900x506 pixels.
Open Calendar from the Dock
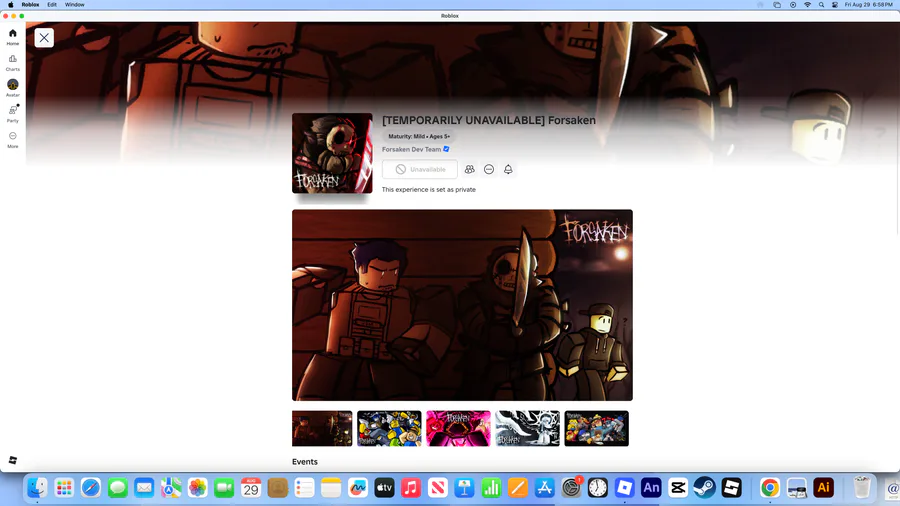point(251,488)
